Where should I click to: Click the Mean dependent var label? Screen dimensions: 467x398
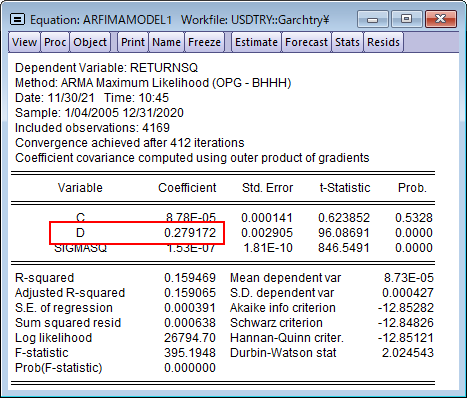(x=285, y=278)
